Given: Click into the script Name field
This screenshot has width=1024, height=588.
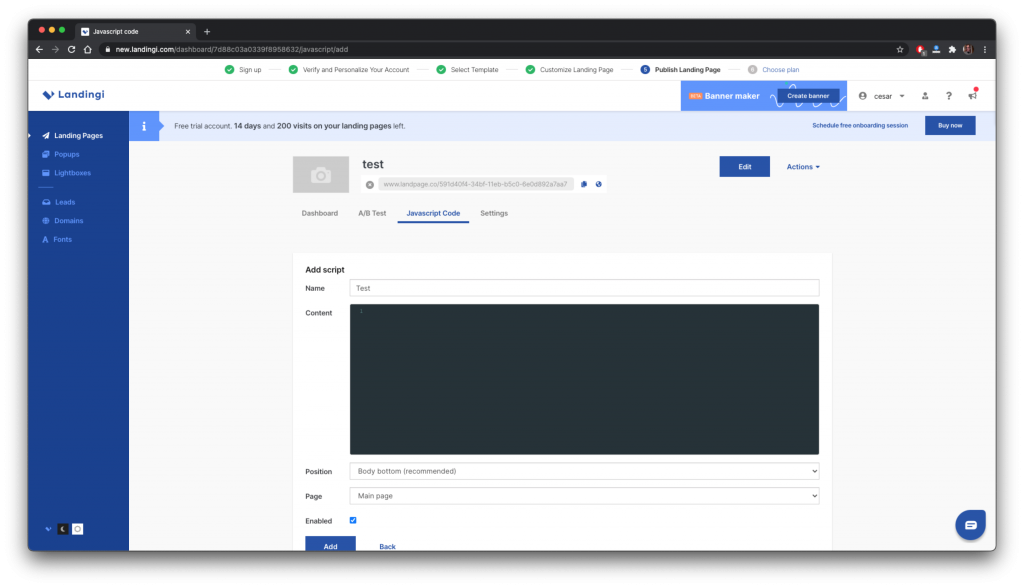Looking at the screenshot, I should pos(584,288).
